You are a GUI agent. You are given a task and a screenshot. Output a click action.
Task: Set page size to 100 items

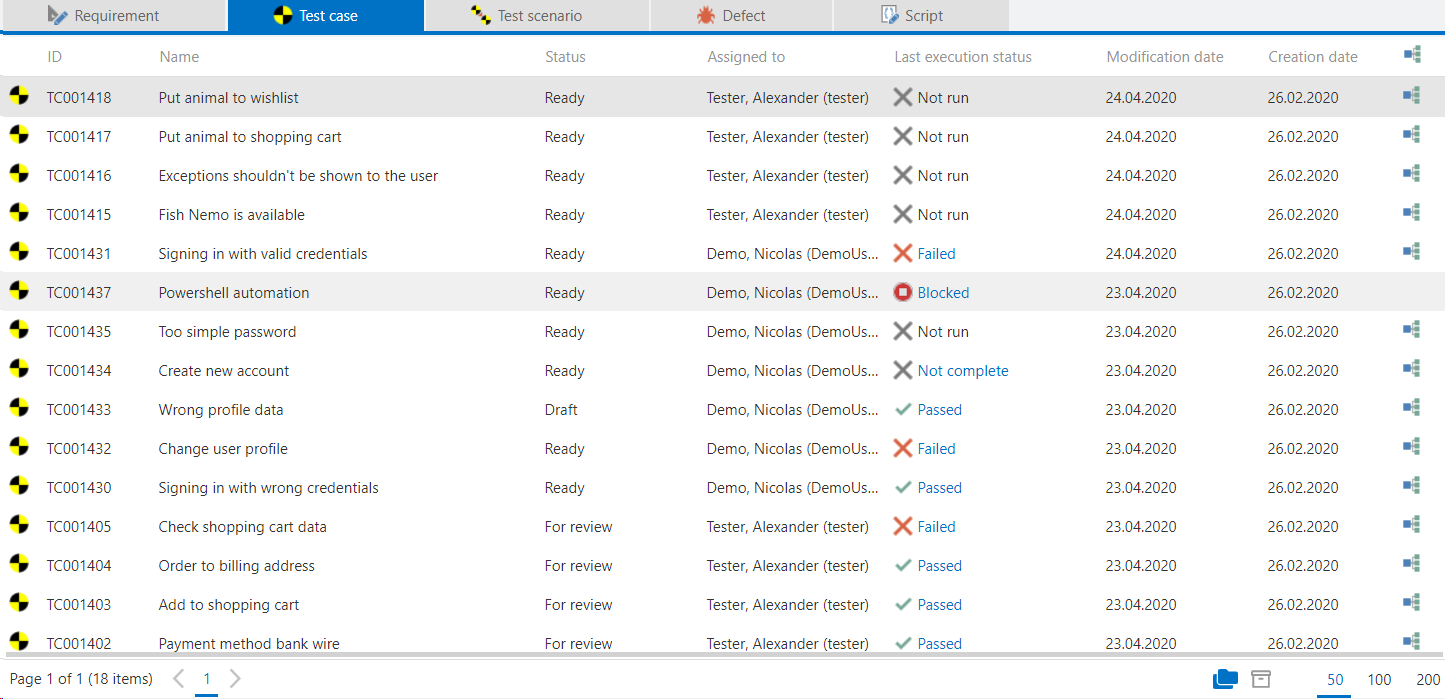(x=1379, y=680)
